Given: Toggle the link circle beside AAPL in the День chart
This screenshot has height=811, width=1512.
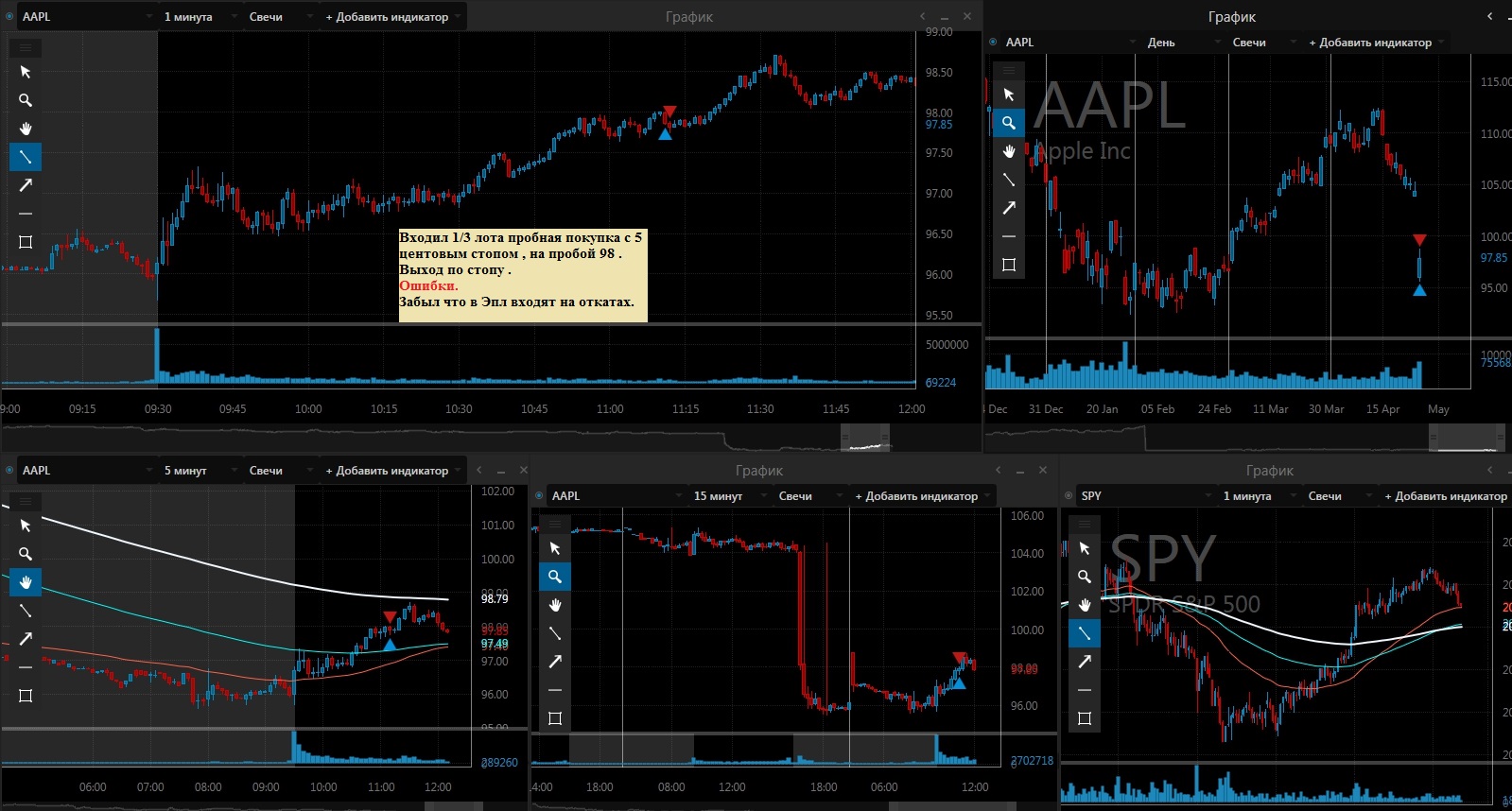Looking at the screenshot, I should click(994, 43).
